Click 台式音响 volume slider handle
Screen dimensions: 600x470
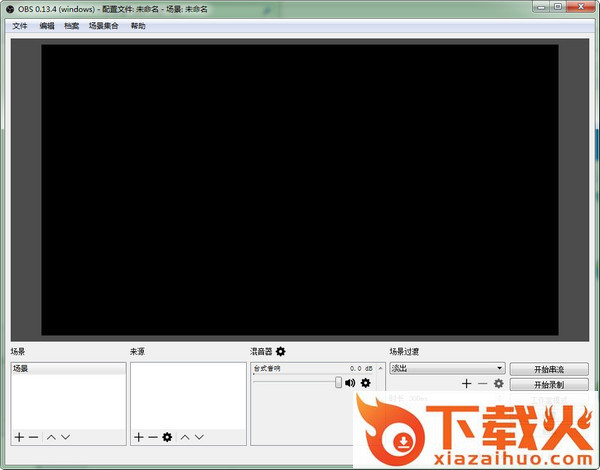click(x=338, y=382)
